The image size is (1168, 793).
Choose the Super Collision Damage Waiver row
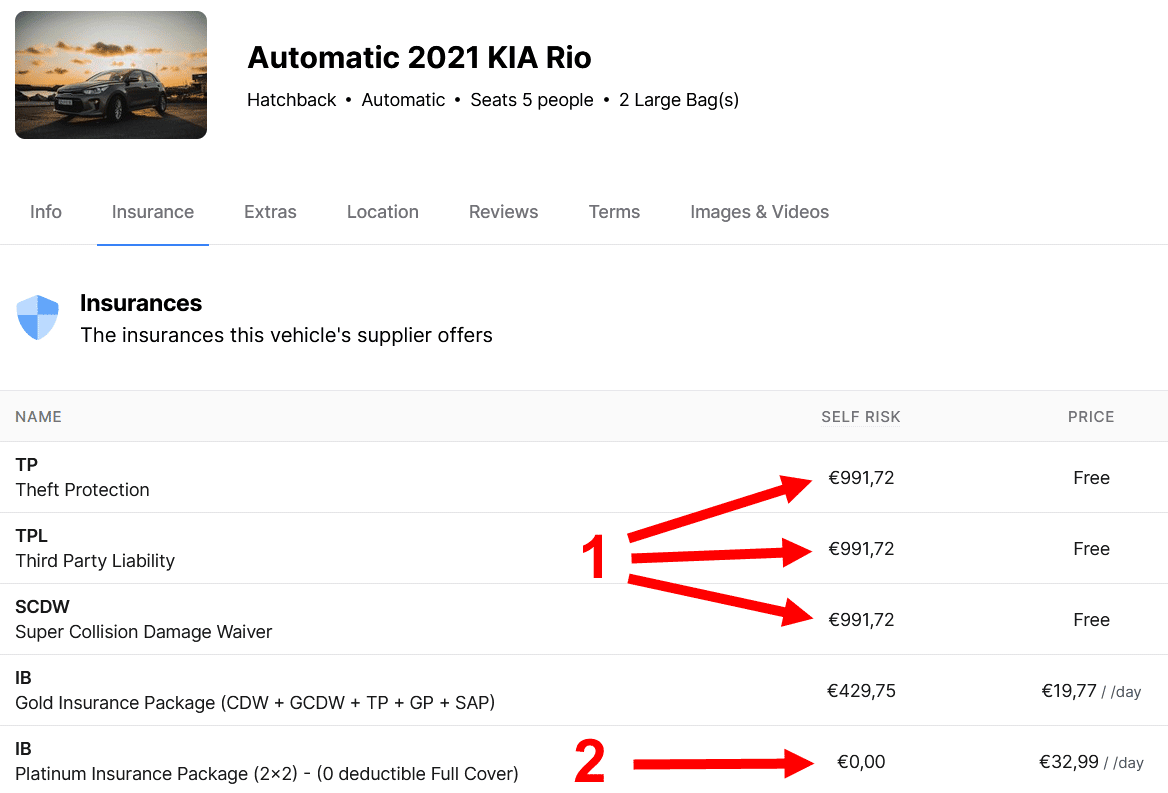(584, 620)
